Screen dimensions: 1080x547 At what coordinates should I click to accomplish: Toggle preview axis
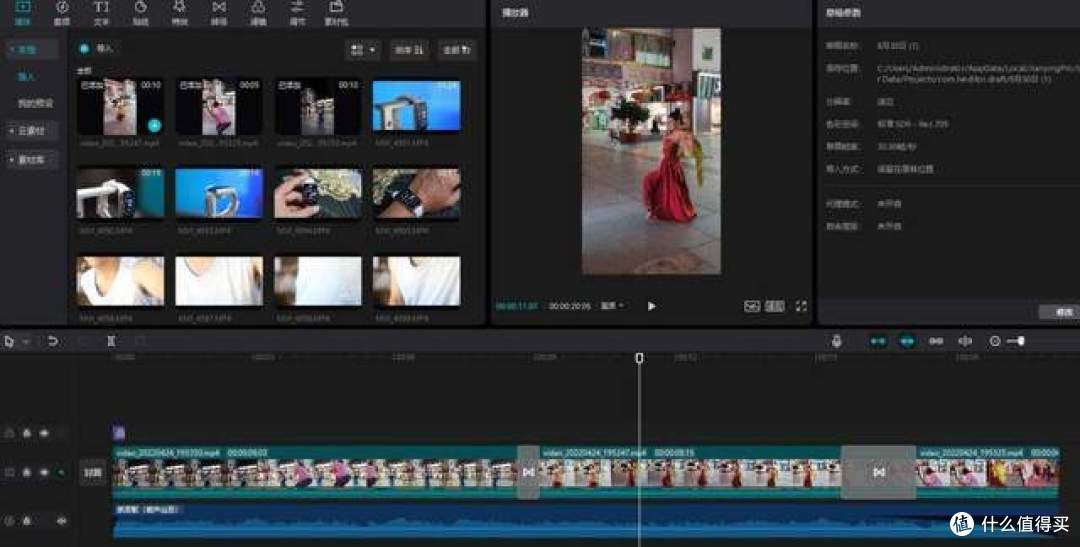coord(965,341)
